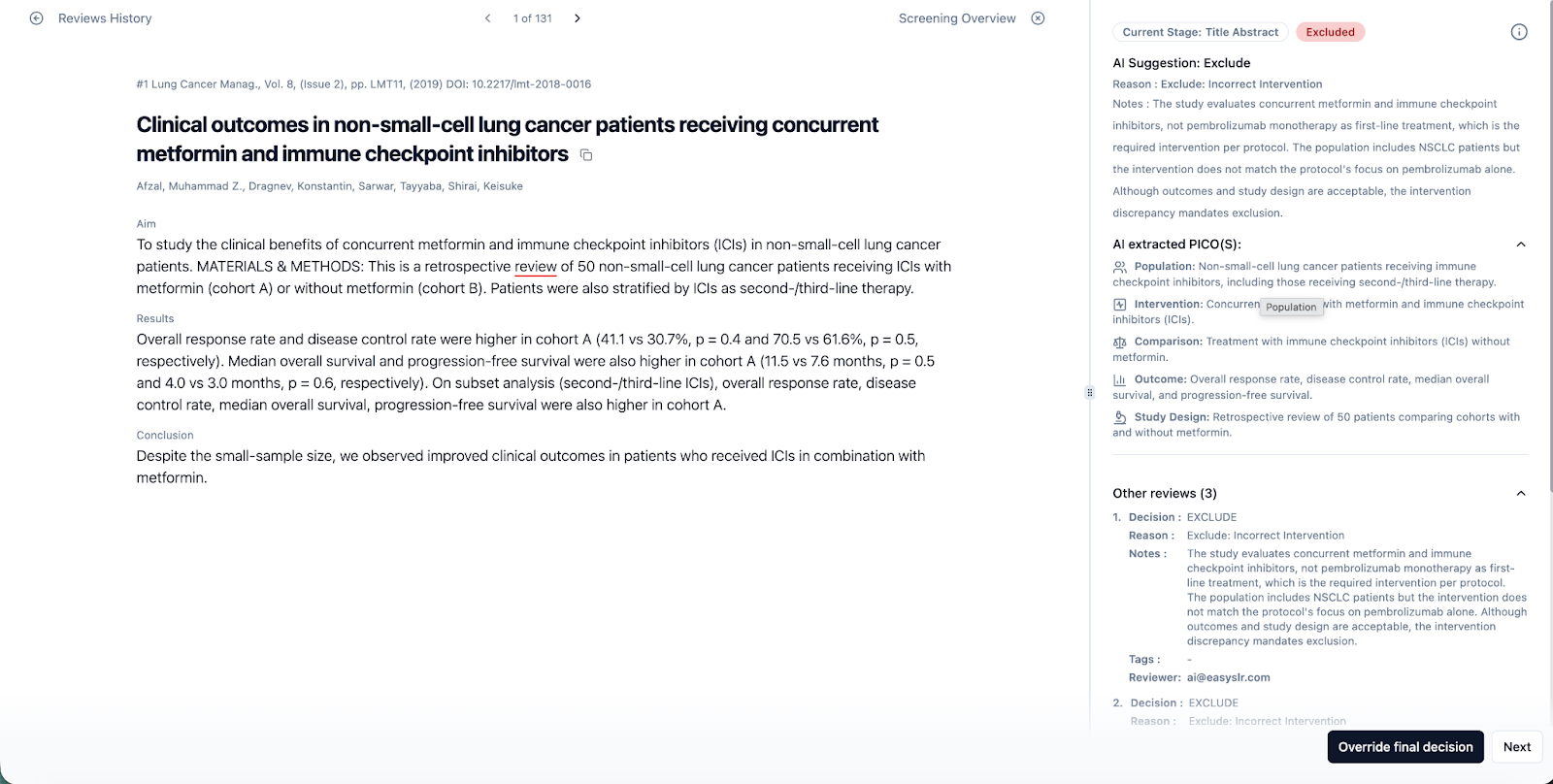Click the Screening Overview label

tap(956, 18)
